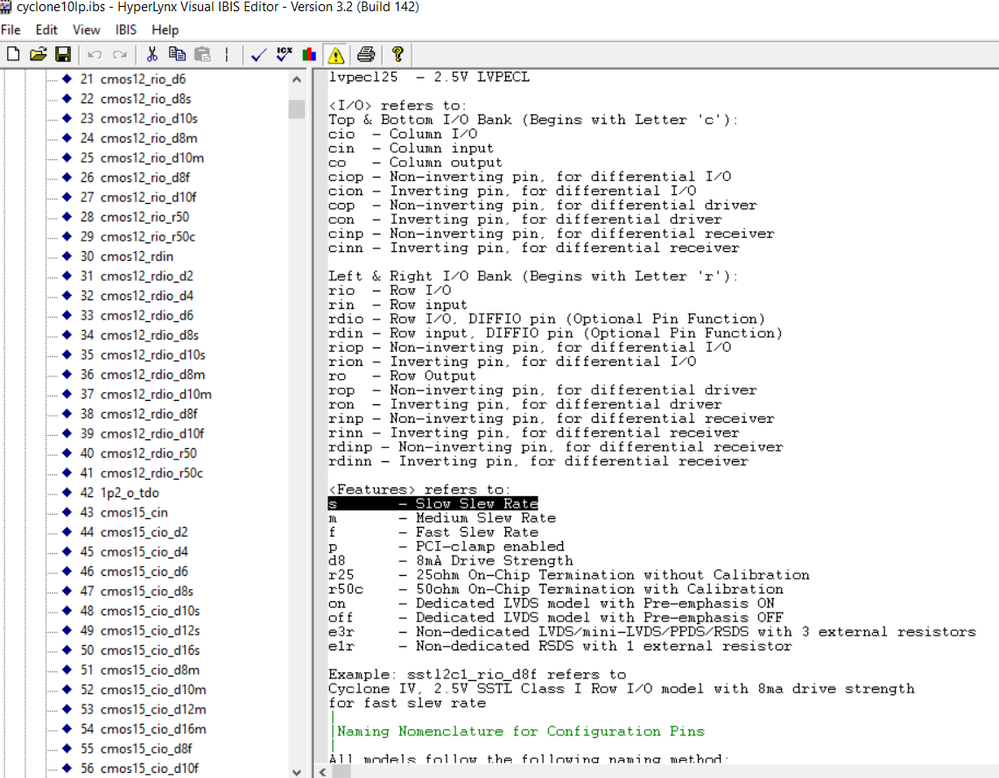The height and width of the screenshot is (778, 999).
Task: Click the vertical dashed line toolbar icon
Action: point(227,54)
